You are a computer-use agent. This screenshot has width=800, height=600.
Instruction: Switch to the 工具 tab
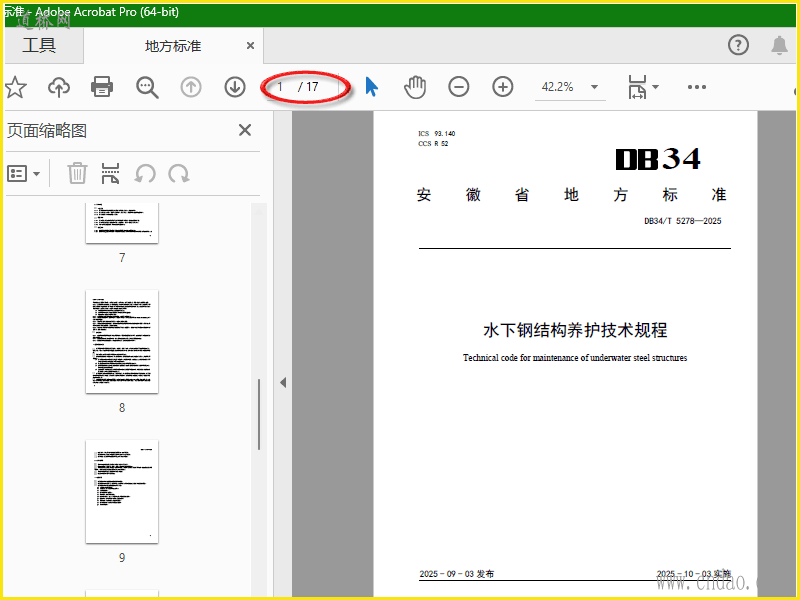(x=39, y=45)
